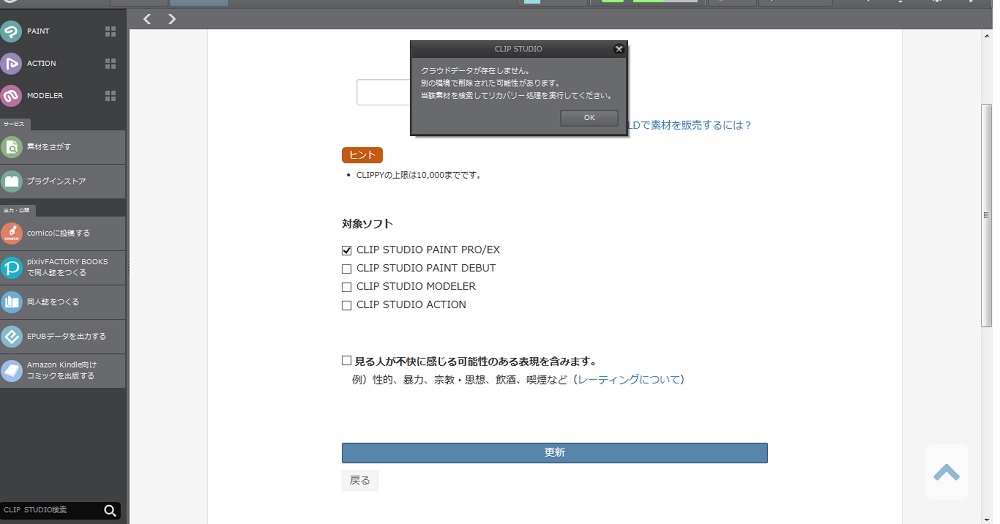This screenshot has height=524, width=1000.
Task: Click the scrollbar up arrow
Action: (x=987, y=36)
